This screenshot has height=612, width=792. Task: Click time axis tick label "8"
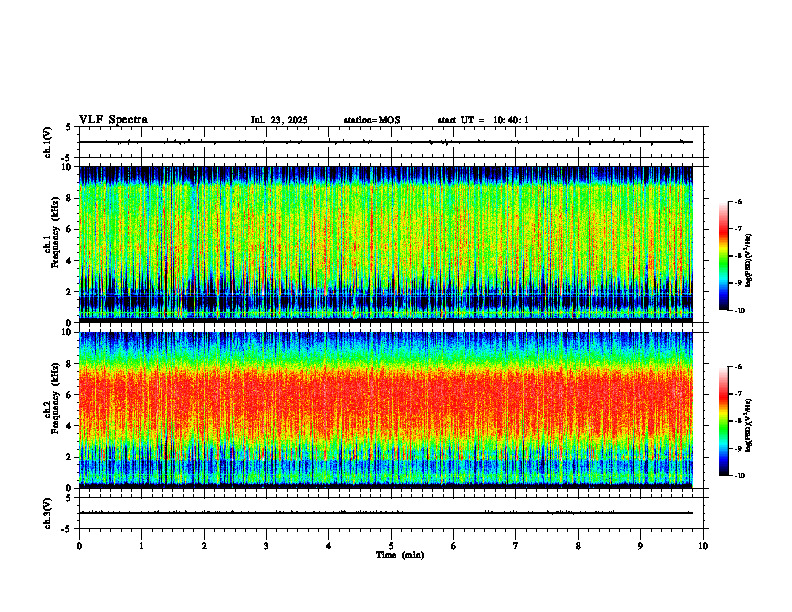pos(578,546)
